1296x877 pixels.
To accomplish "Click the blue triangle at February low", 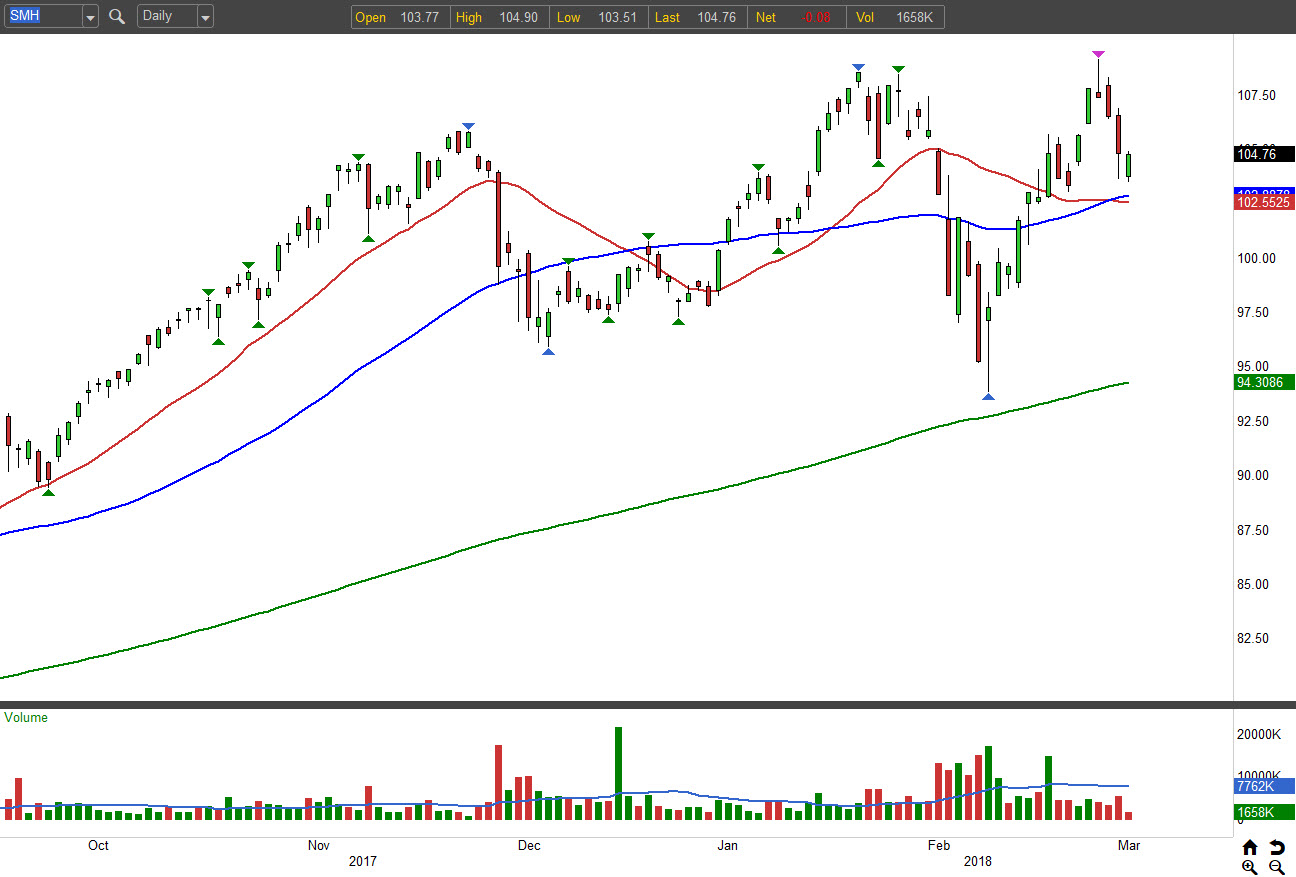I will pos(988,397).
